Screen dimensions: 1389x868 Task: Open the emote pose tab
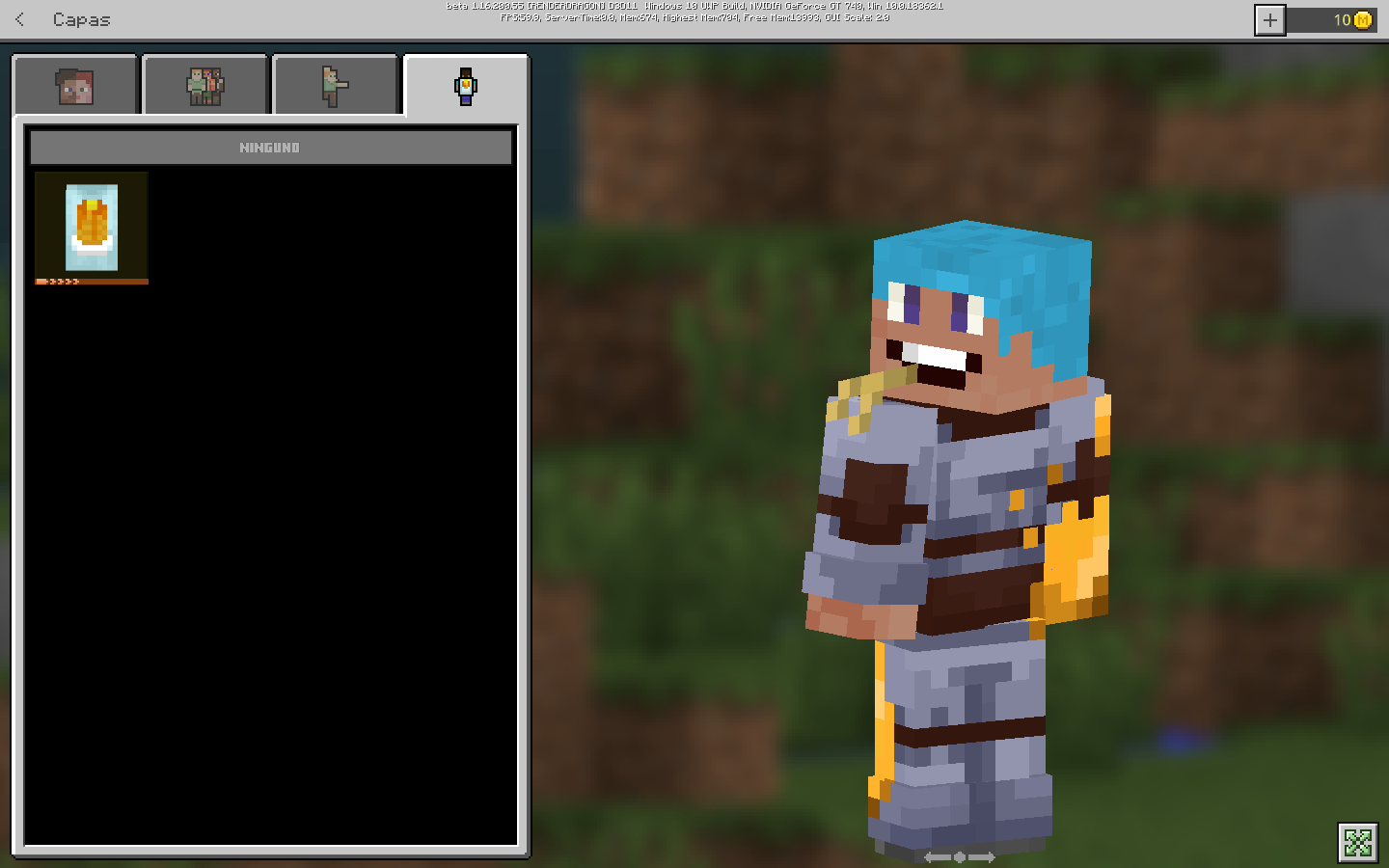point(336,86)
